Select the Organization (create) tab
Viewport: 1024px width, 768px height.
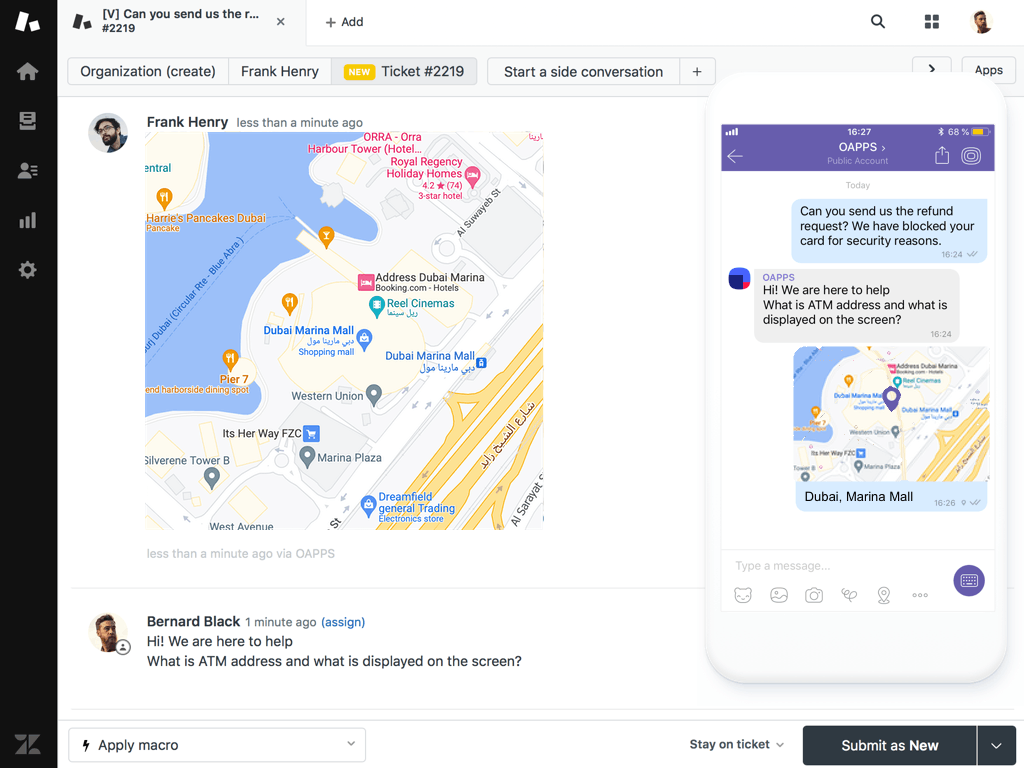148,72
